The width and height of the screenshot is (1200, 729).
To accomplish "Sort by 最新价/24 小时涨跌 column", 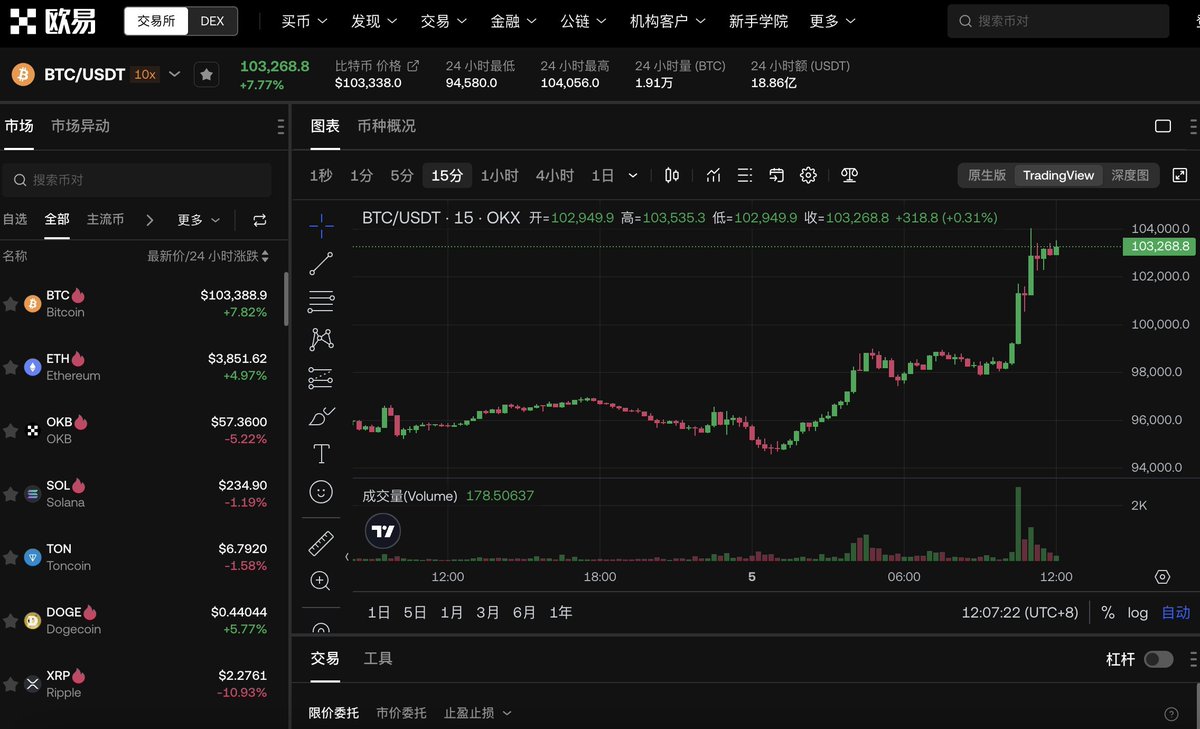I will coord(208,256).
